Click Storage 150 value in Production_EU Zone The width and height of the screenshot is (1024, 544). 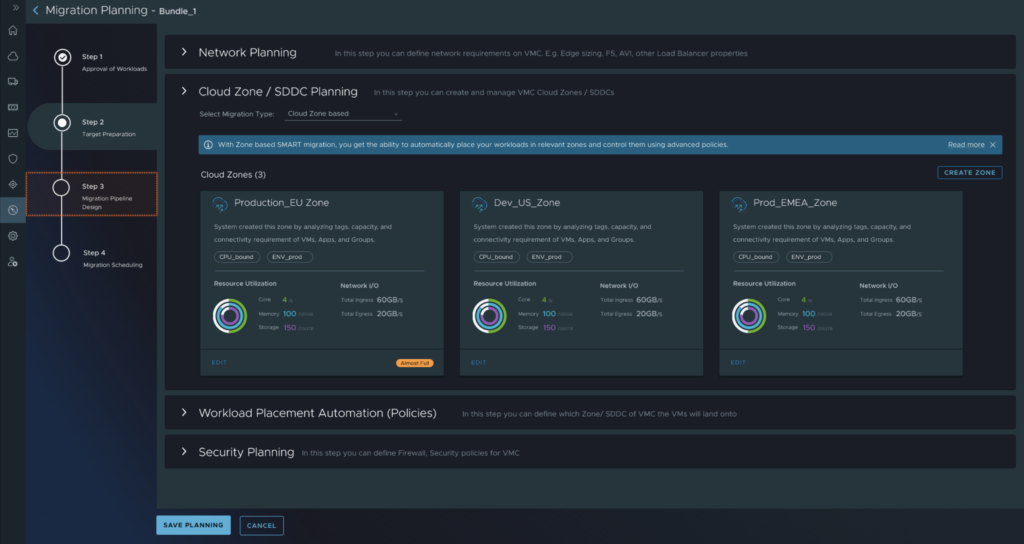pyautogui.click(x=290, y=328)
